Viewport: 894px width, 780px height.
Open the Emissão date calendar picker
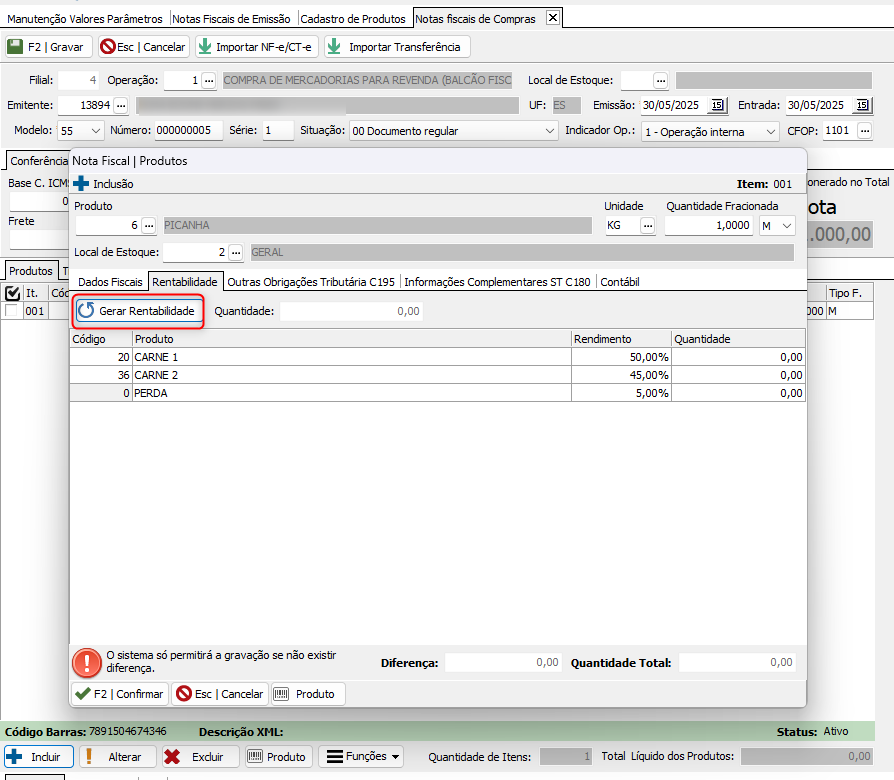coord(717,105)
